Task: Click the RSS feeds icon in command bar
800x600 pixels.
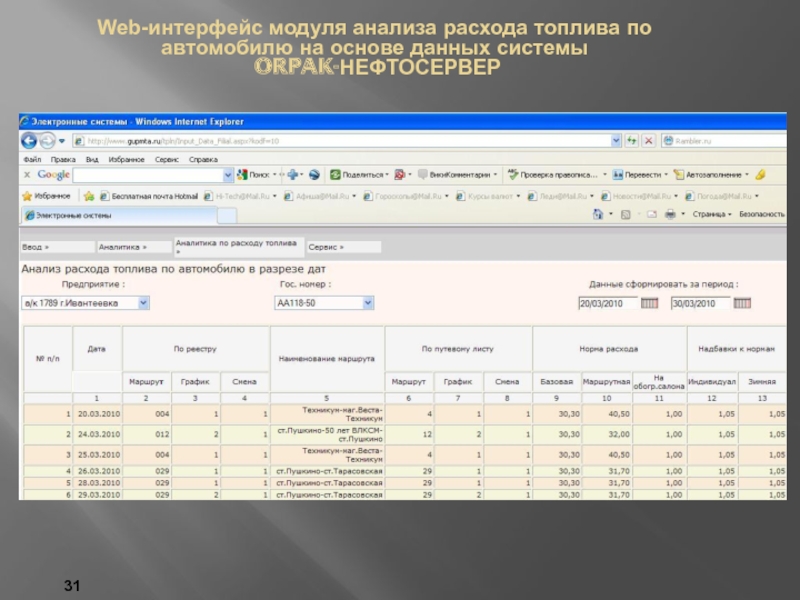Action: (x=626, y=214)
